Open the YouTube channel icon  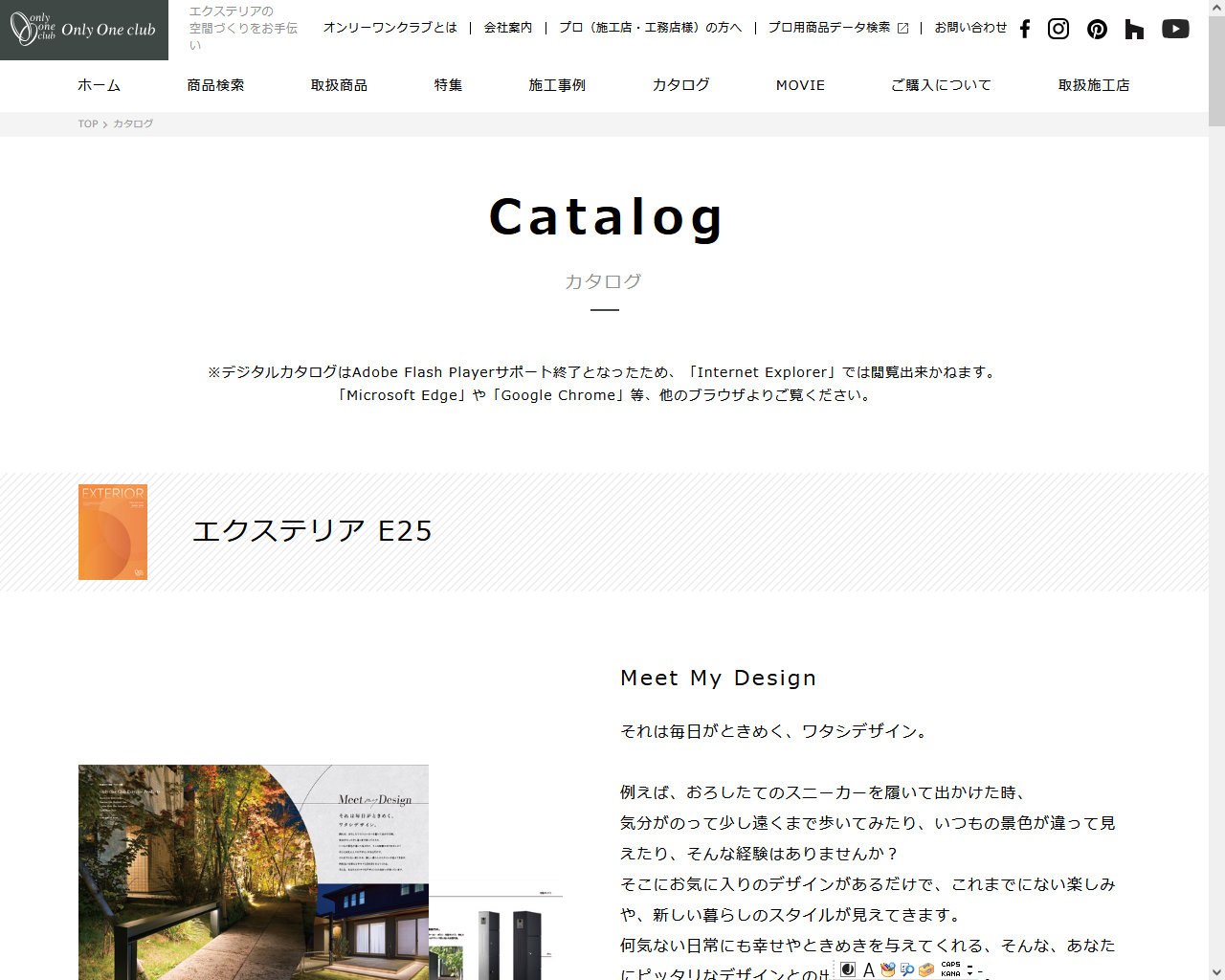[1175, 29]
